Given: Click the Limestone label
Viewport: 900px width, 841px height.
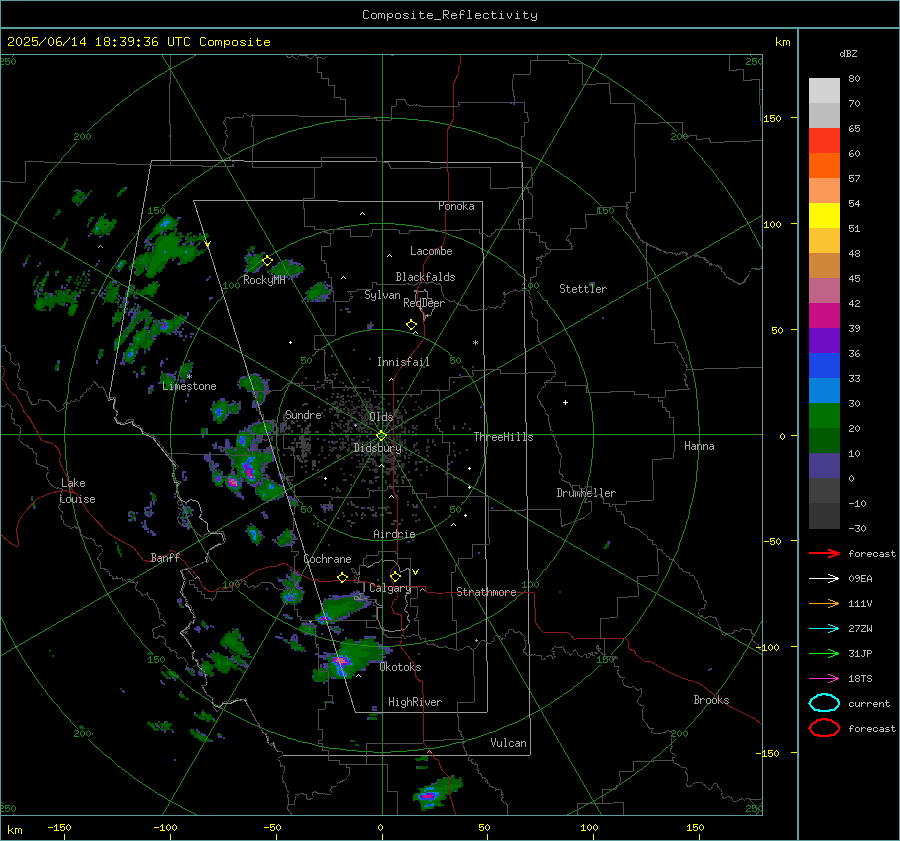Looking at the screenshot, I should 189,386.
